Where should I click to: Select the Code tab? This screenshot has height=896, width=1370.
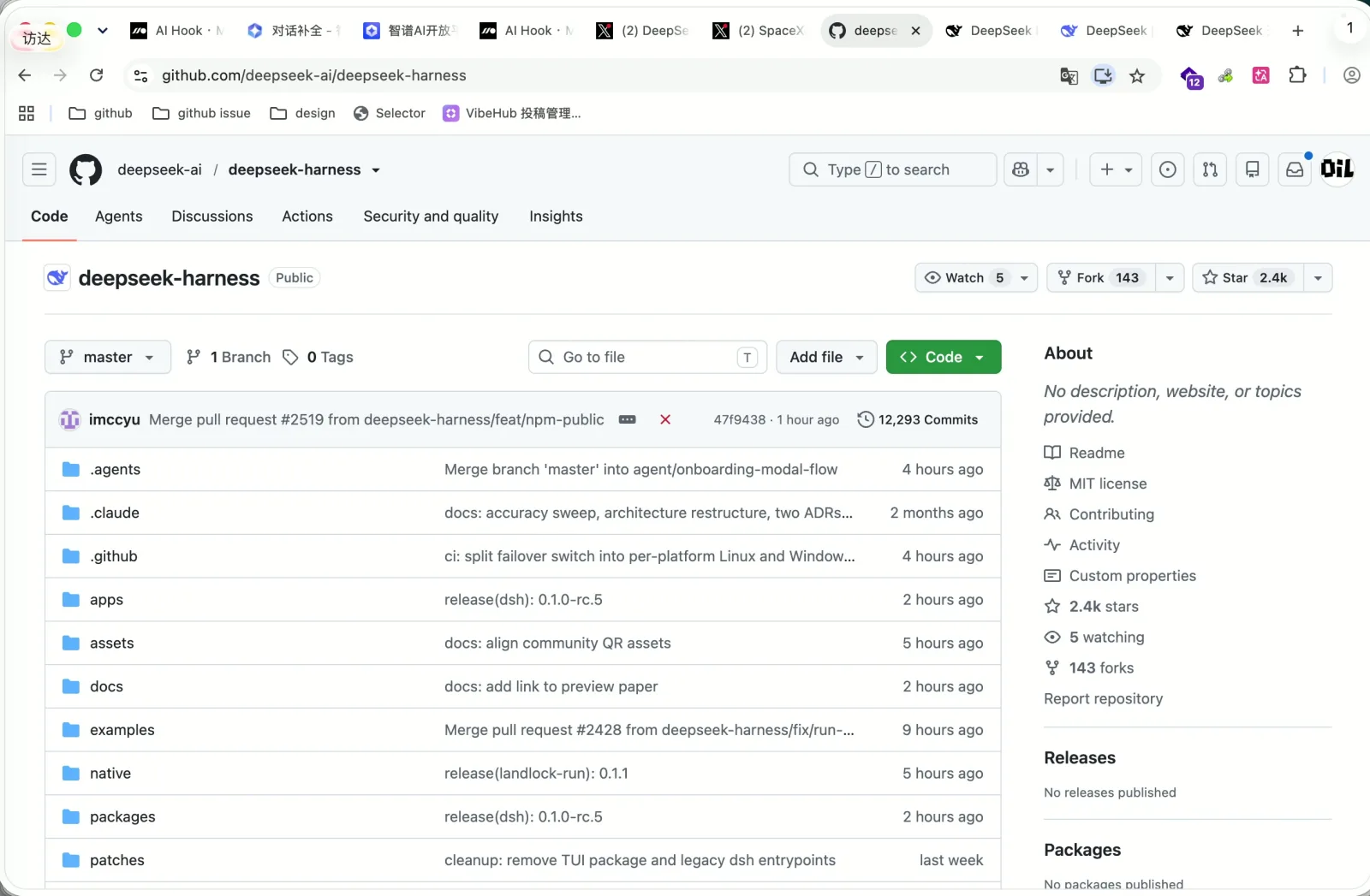point(50,217)
